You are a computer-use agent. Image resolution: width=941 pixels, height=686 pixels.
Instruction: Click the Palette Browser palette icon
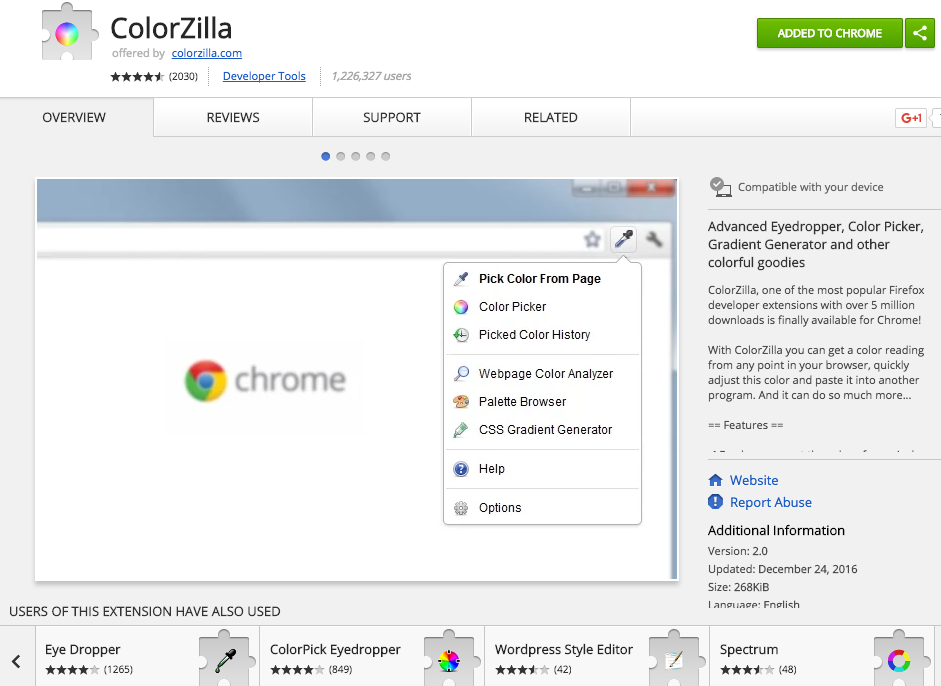coord(461,402)
